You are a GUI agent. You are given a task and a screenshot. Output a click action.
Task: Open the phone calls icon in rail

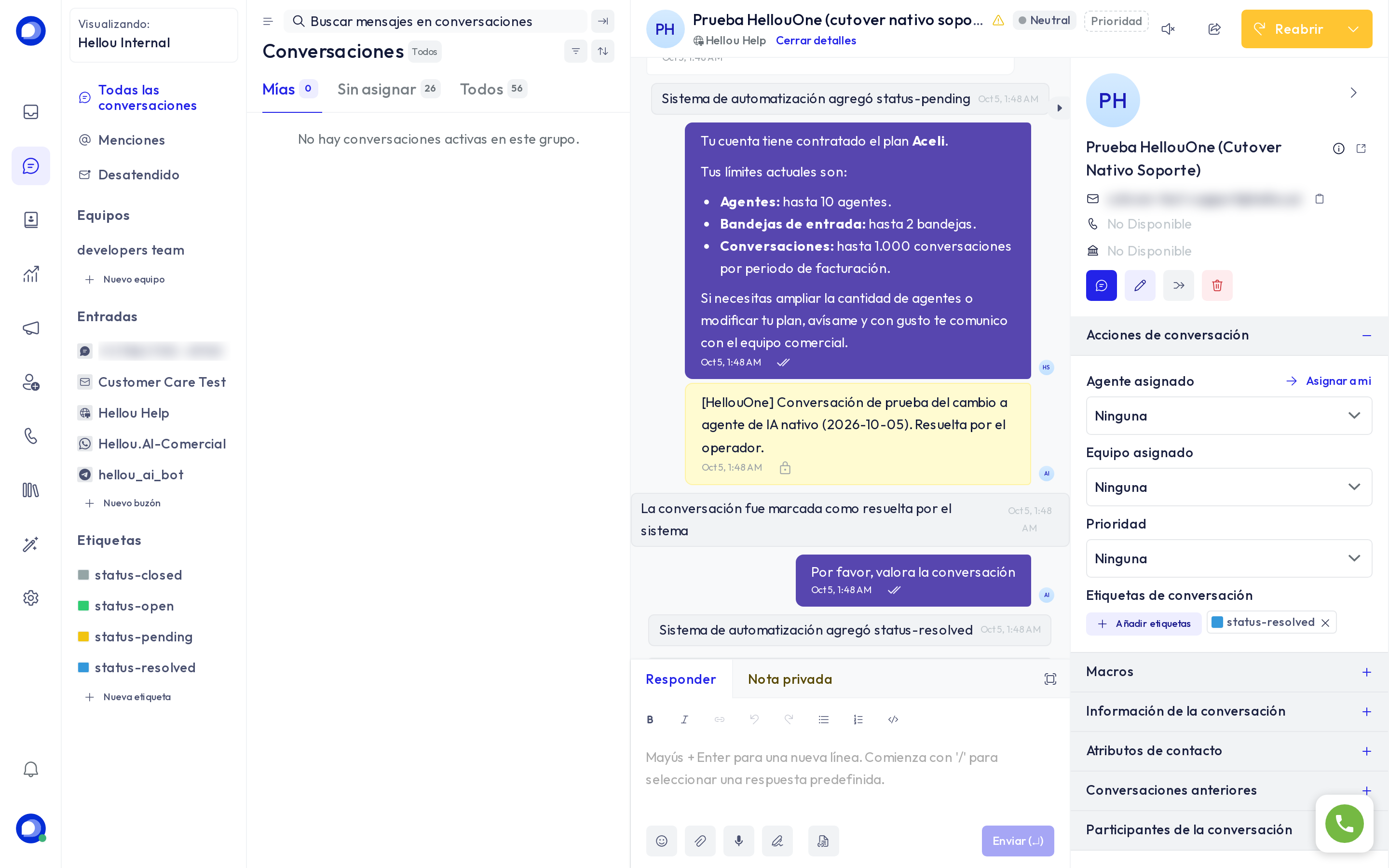tap(31, 436)
